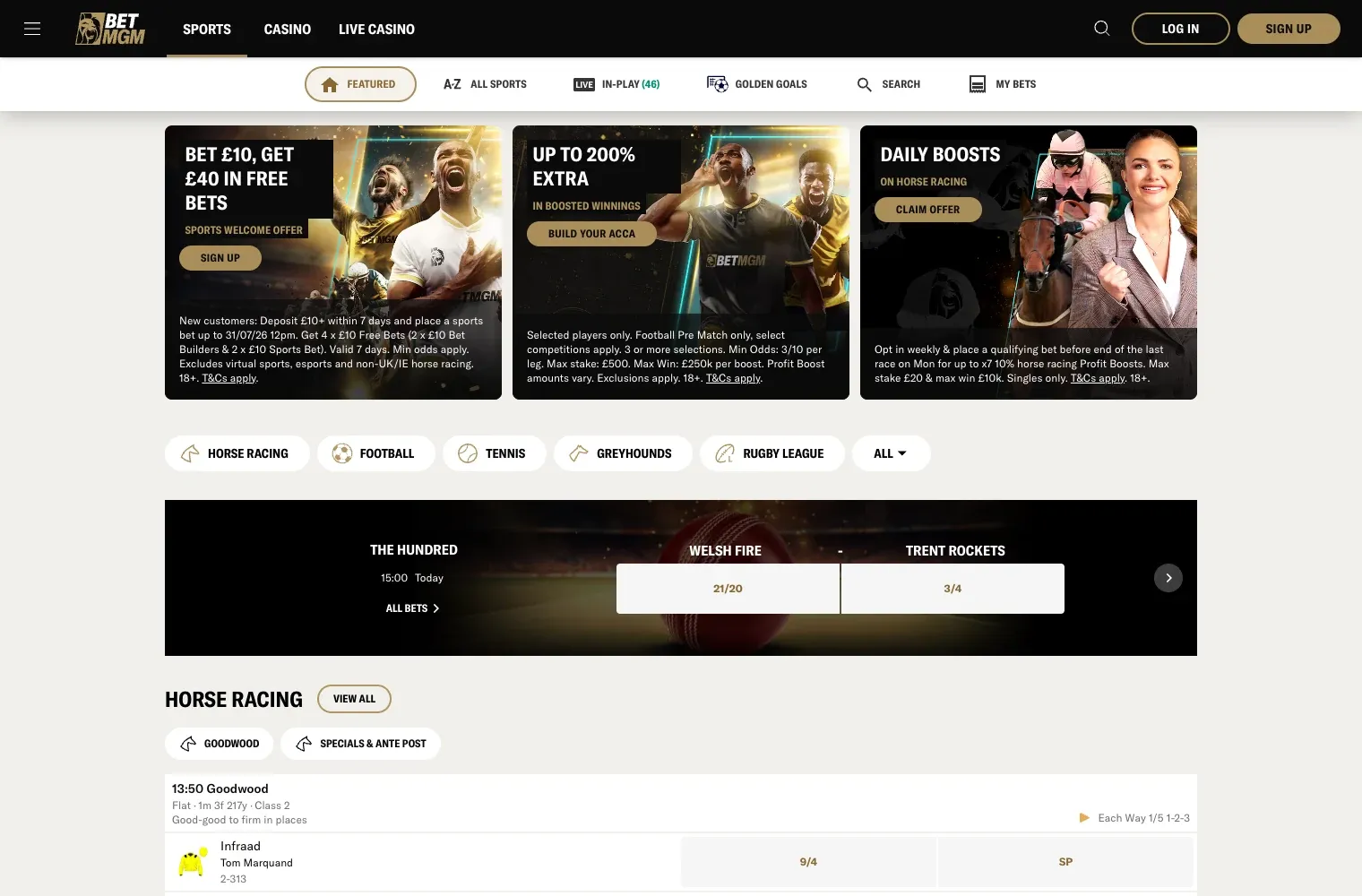Image resolution: width=1362 pixels, height=896 pixels.
Task: Click the A-Z icon
Action: pyautogui.click(x=453, y=84)
